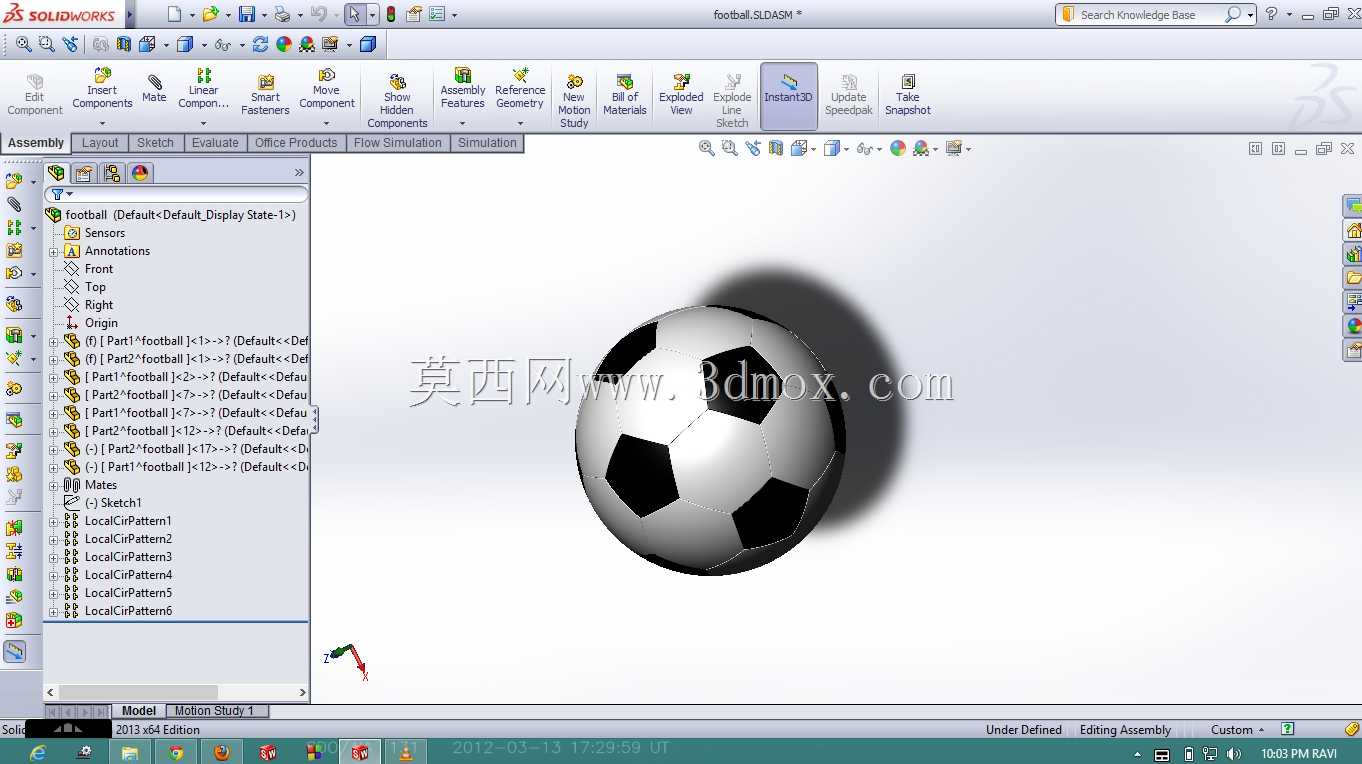This screenshot has width=1362, height=764.
Task: Open Linear Component Pattern tool
Action: [x=204, y=88]
